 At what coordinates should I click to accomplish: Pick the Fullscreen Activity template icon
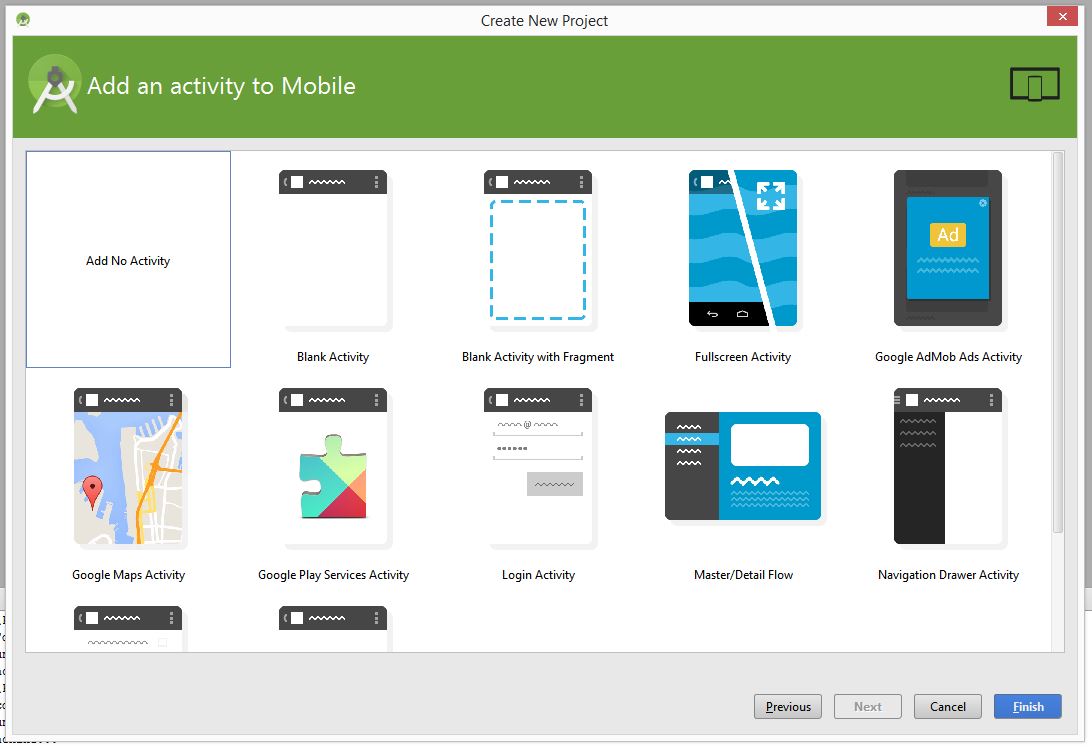(743, 248)
